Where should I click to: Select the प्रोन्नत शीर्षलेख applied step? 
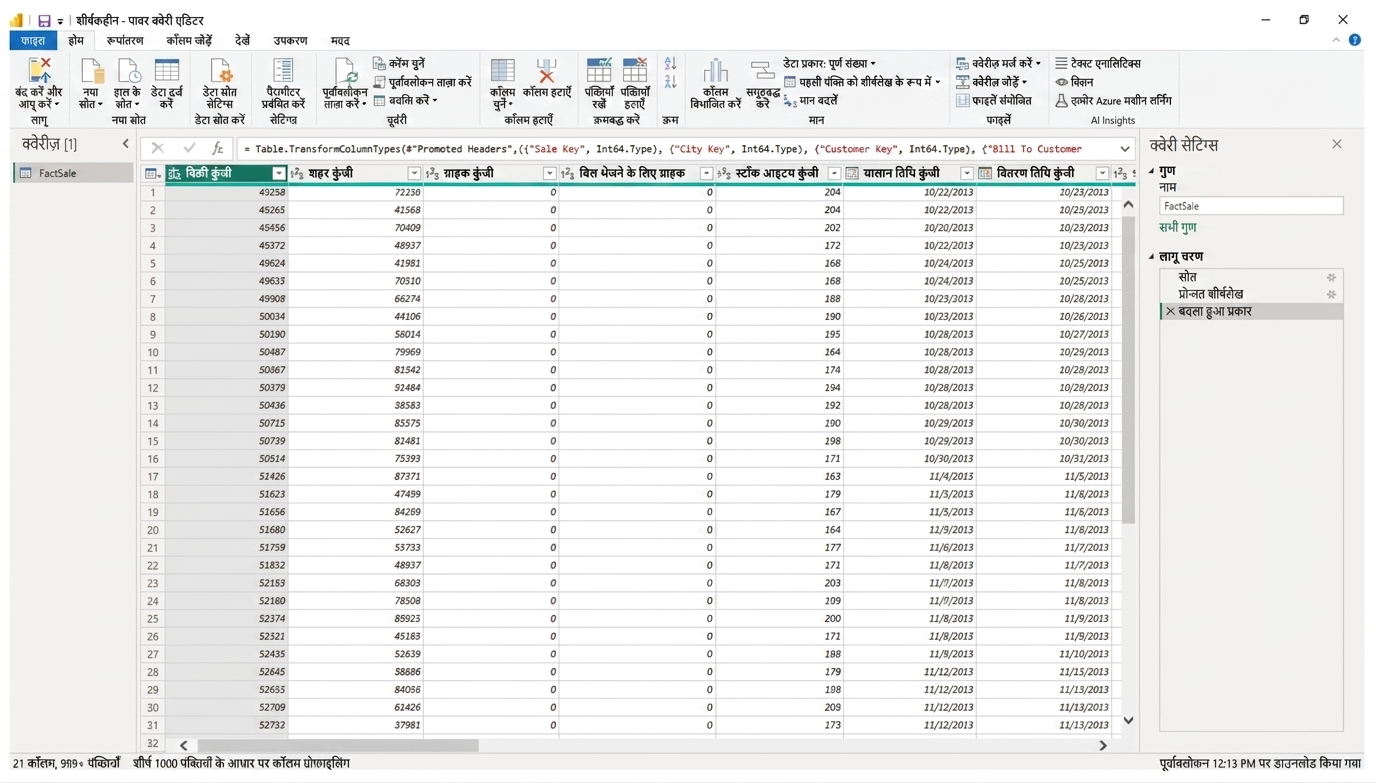coord(1250,294)
